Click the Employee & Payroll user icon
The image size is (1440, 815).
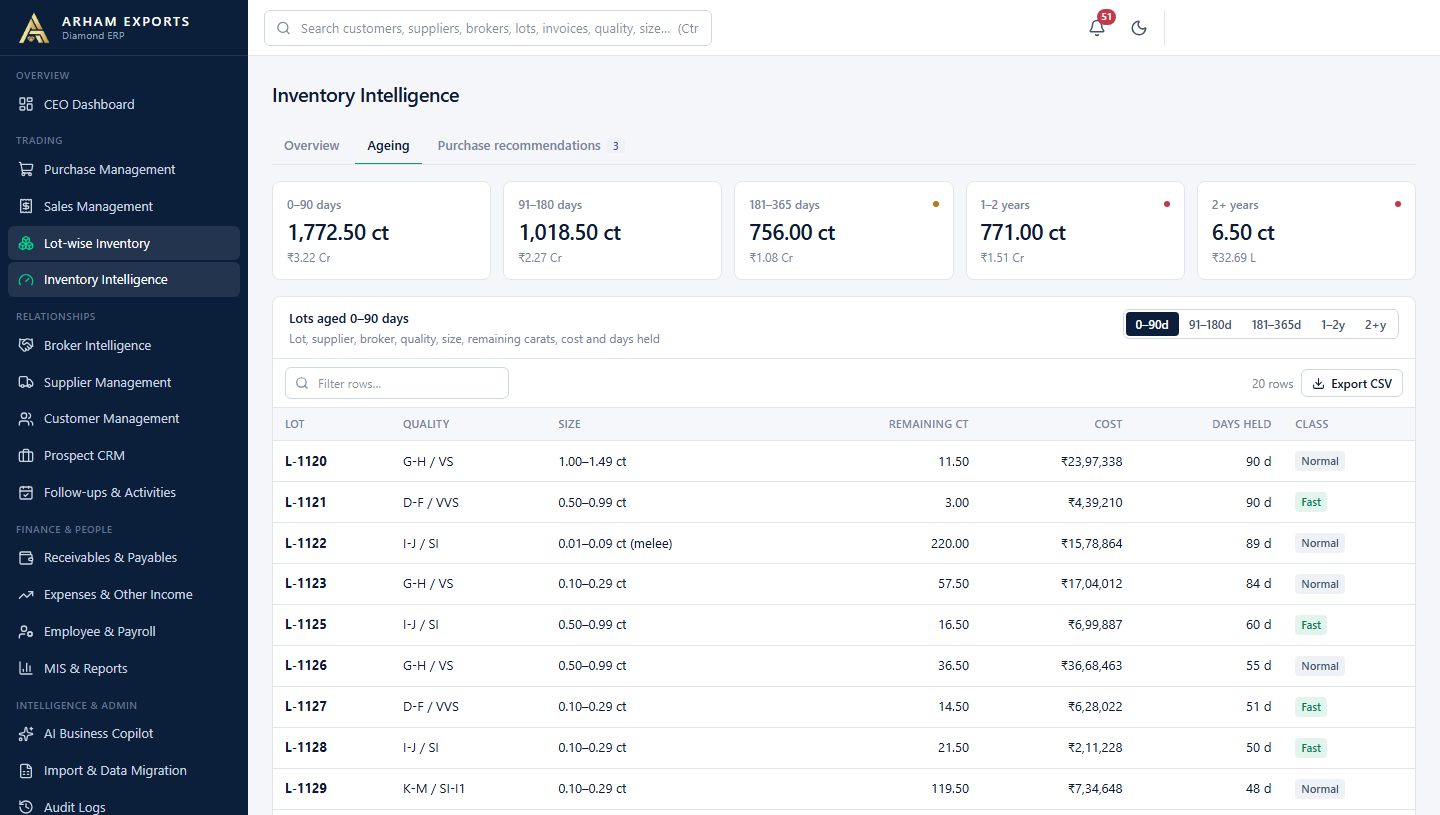coord(26,632)
